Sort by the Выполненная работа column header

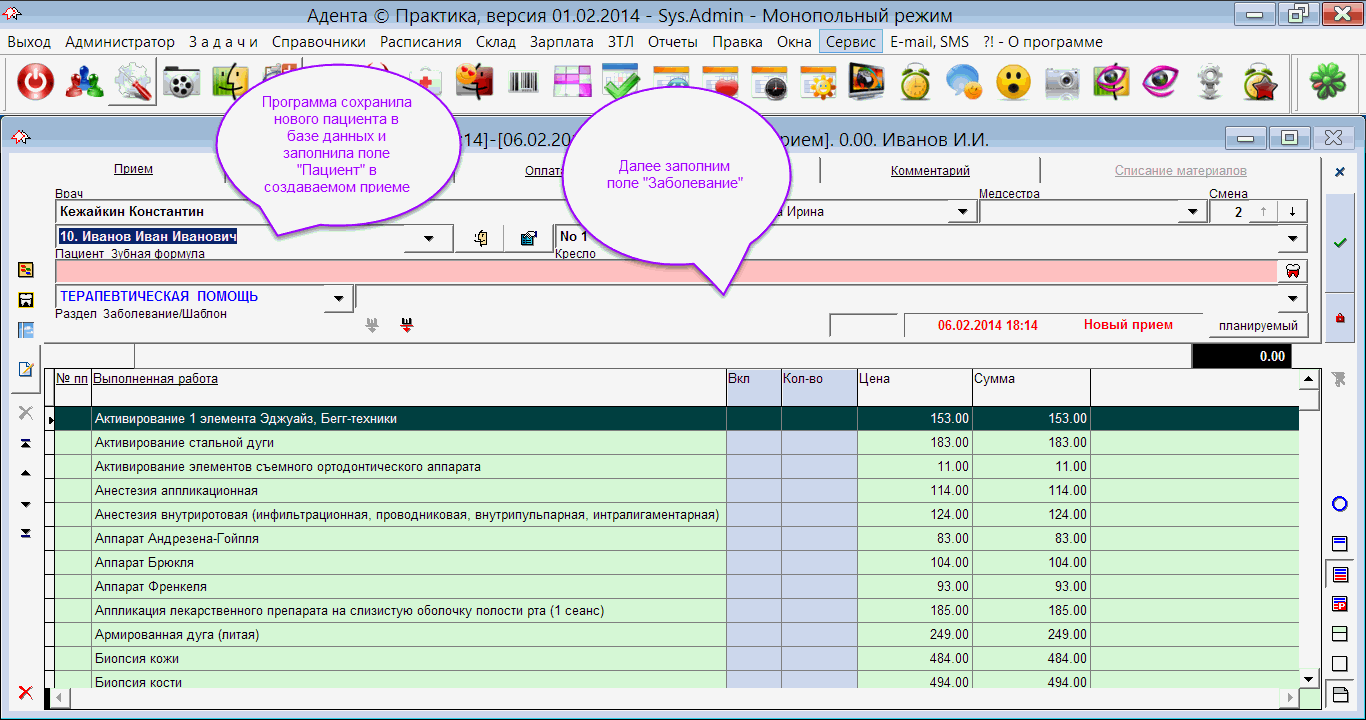156,379
